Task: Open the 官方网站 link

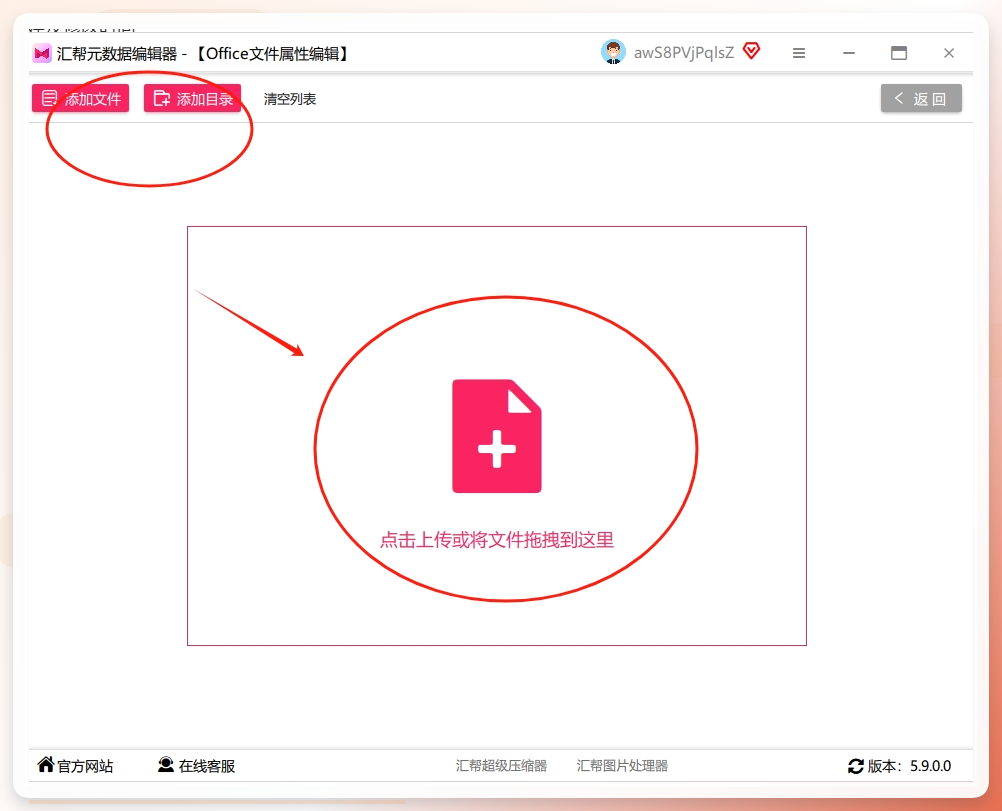Action: [x=75, y=766]
